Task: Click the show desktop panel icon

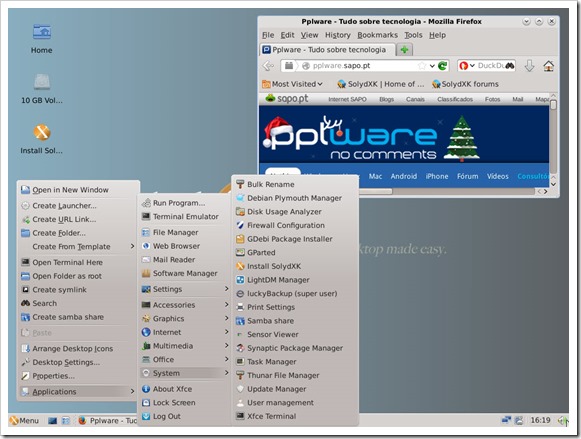Action: [53, 420]
